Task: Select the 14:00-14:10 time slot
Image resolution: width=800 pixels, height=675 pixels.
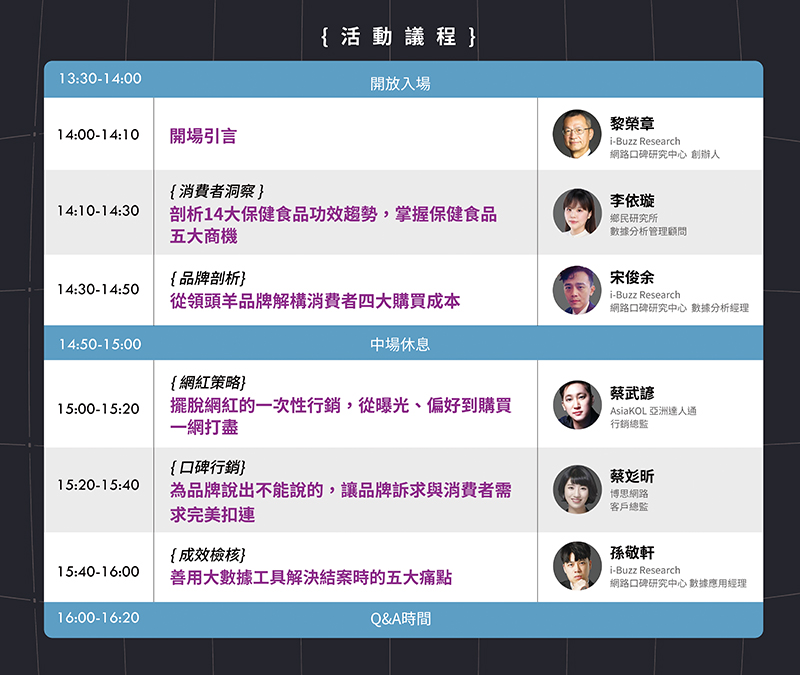Action: click(98, 134)
